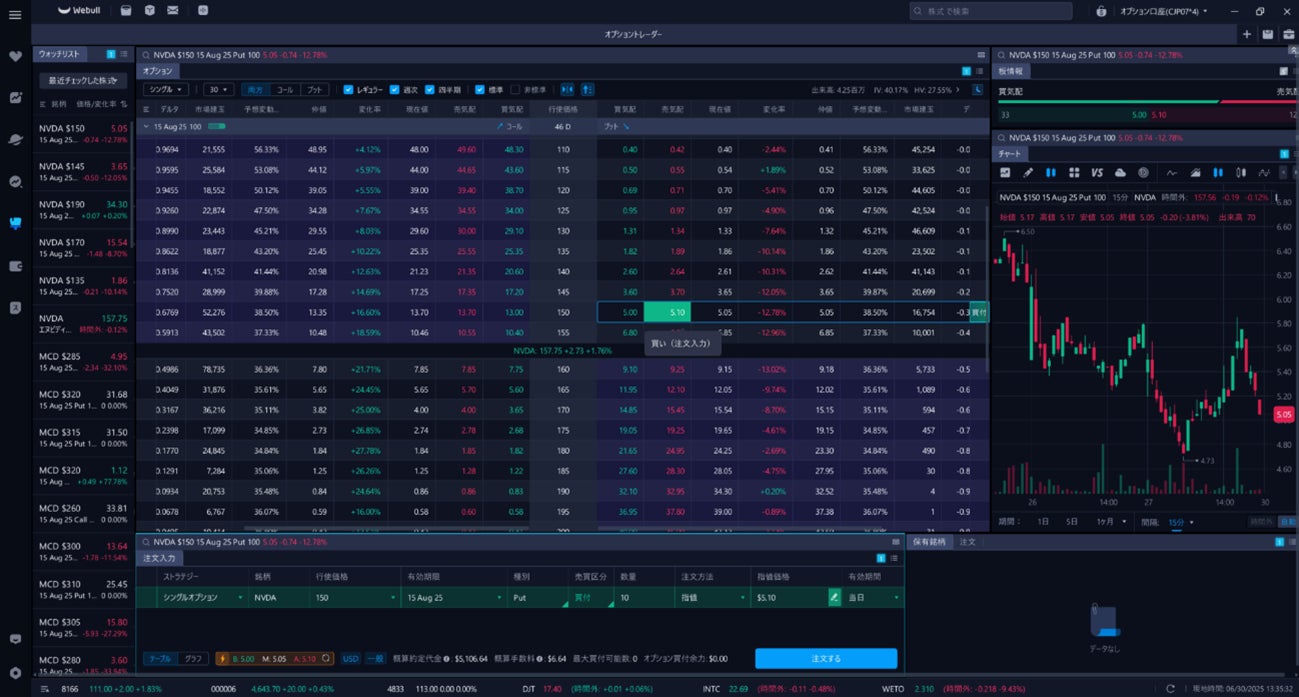Screen dimensions: 1299x697
Task: Open the 保有銘柄 positions tab
Action: click(x=930, y=541)
